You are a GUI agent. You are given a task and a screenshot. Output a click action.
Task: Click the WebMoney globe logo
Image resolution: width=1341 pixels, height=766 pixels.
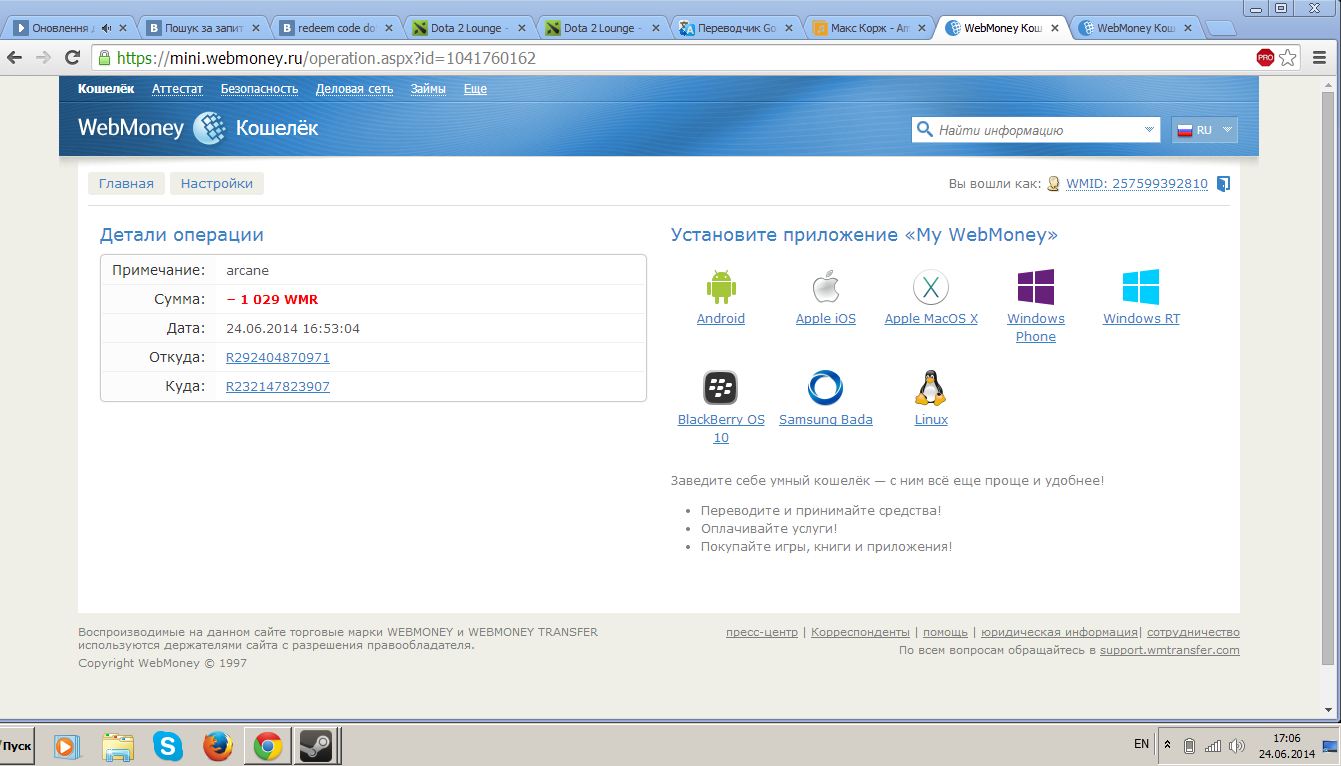(x=210, y=128)
